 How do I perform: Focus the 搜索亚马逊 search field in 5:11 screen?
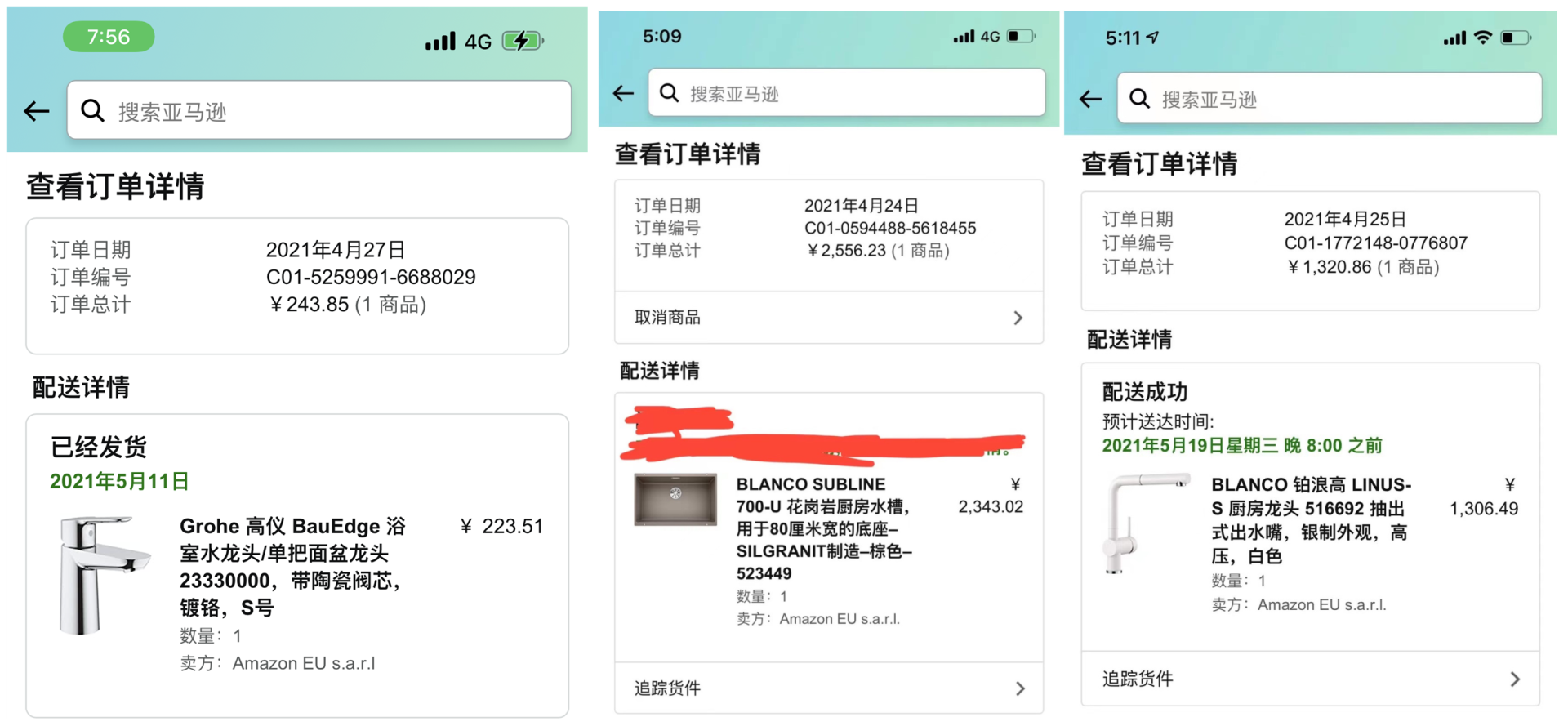click(x=1330, y=98)
